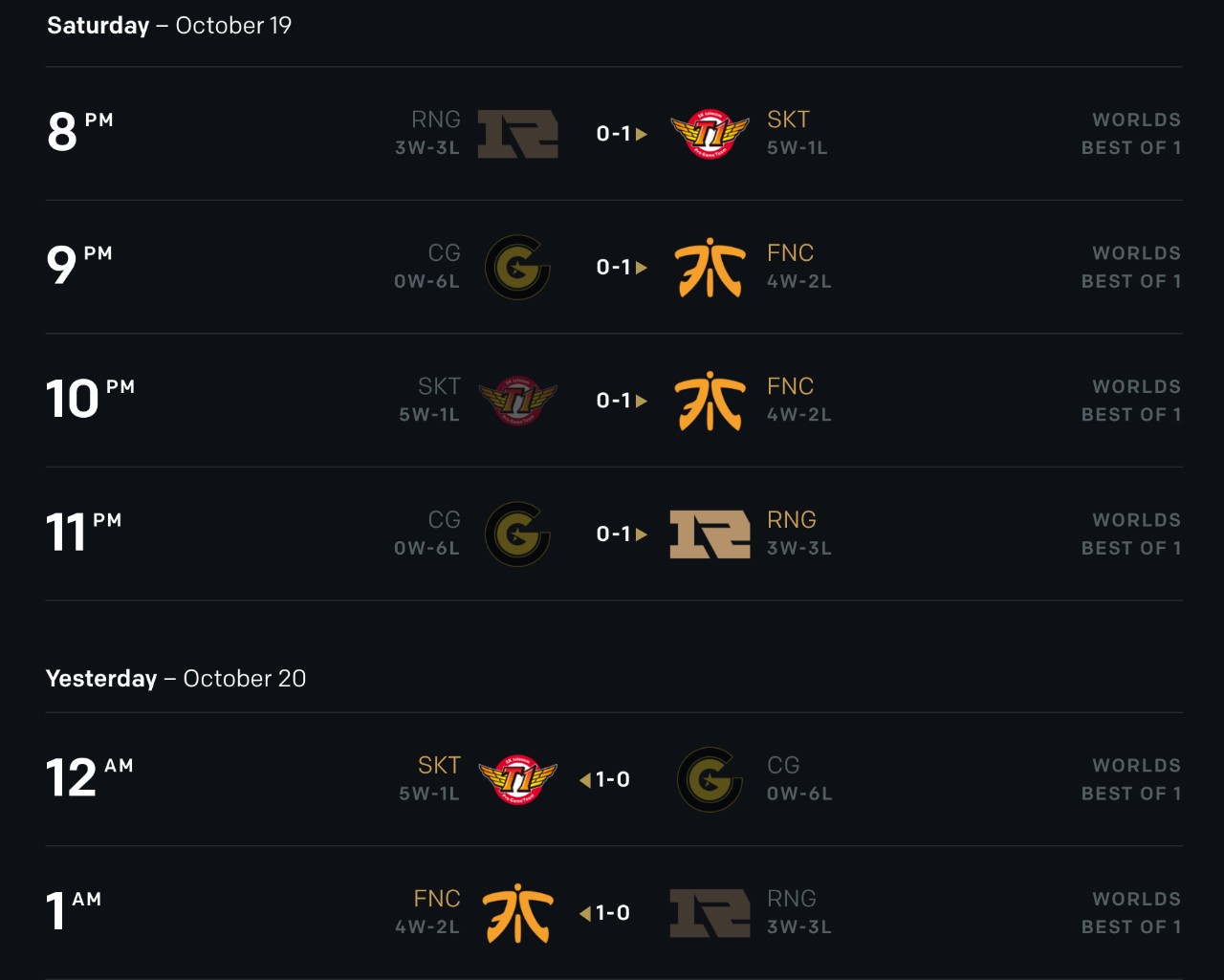
Task: Select the RNG logo in the 11 PM match
Action: [x=710, y=534]
